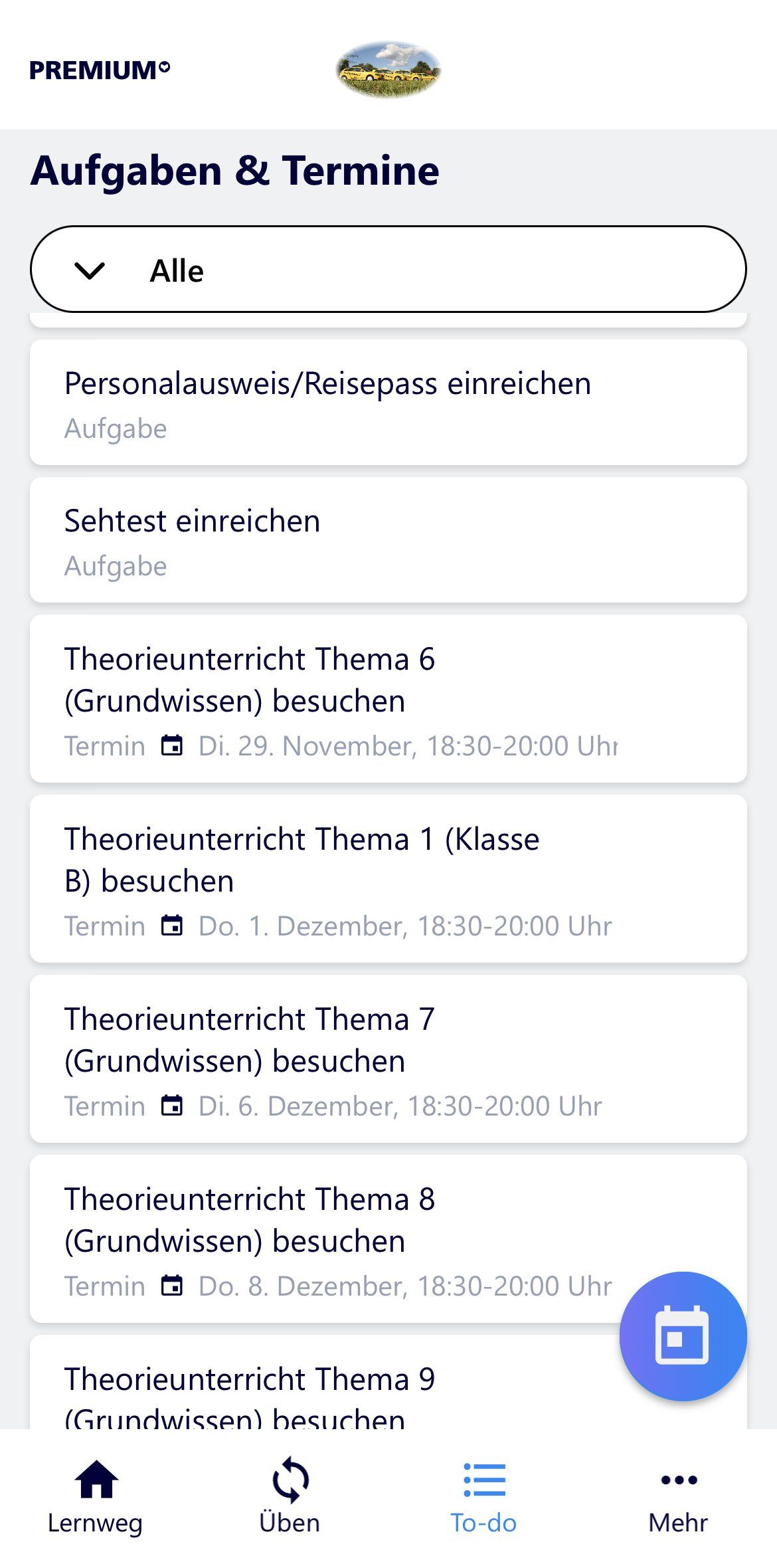Screen dimensions: 777x1568
Task: Click calendar icon beside Do. 8. Dezember
Action: pyautogui.click(x=172, y=1286)
